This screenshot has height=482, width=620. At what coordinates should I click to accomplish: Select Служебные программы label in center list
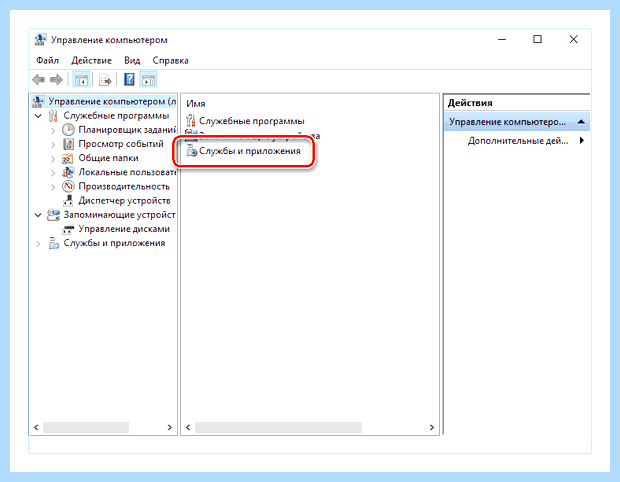(252, 121)
